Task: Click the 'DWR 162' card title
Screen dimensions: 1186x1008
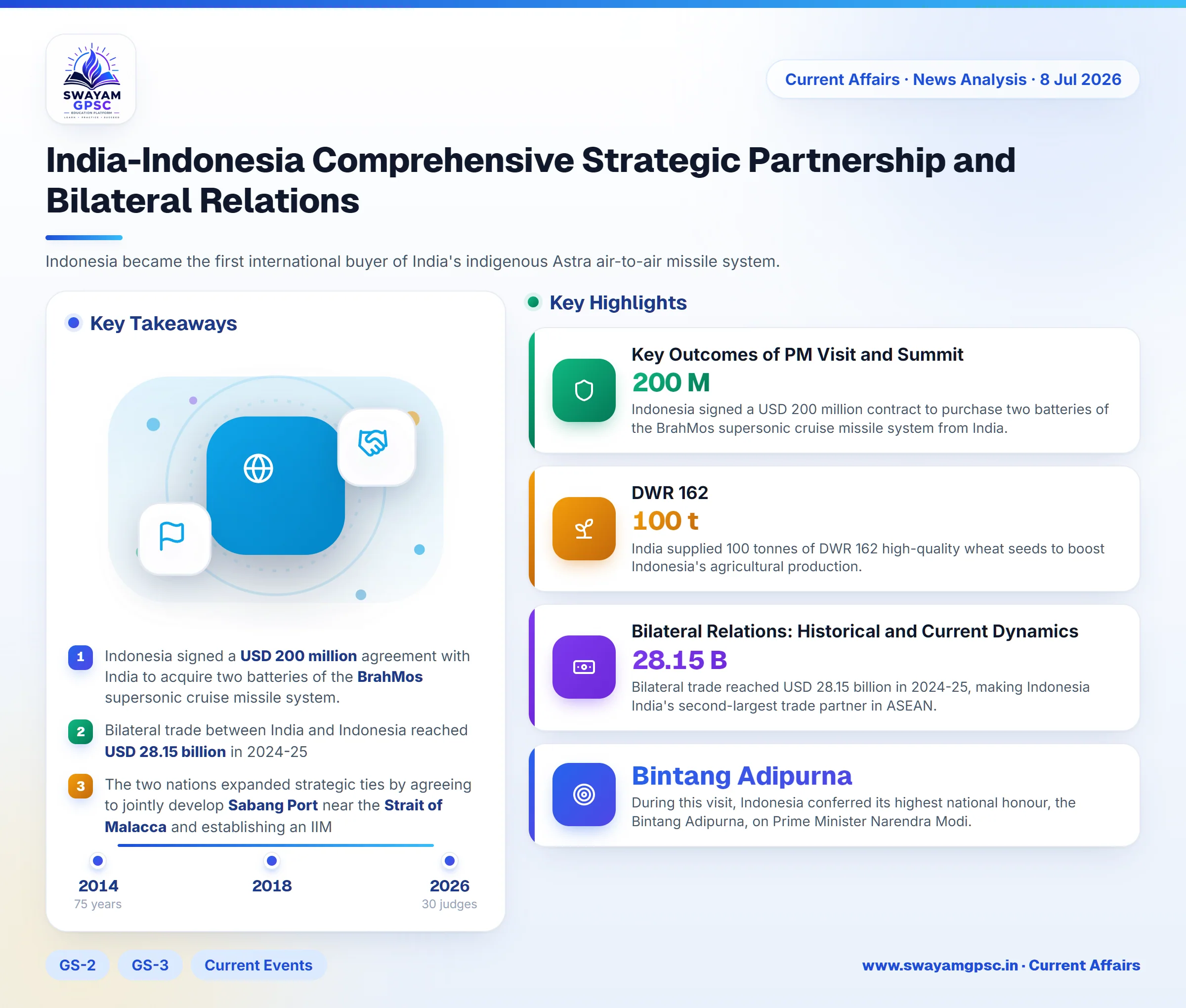Action: point(670,493)
